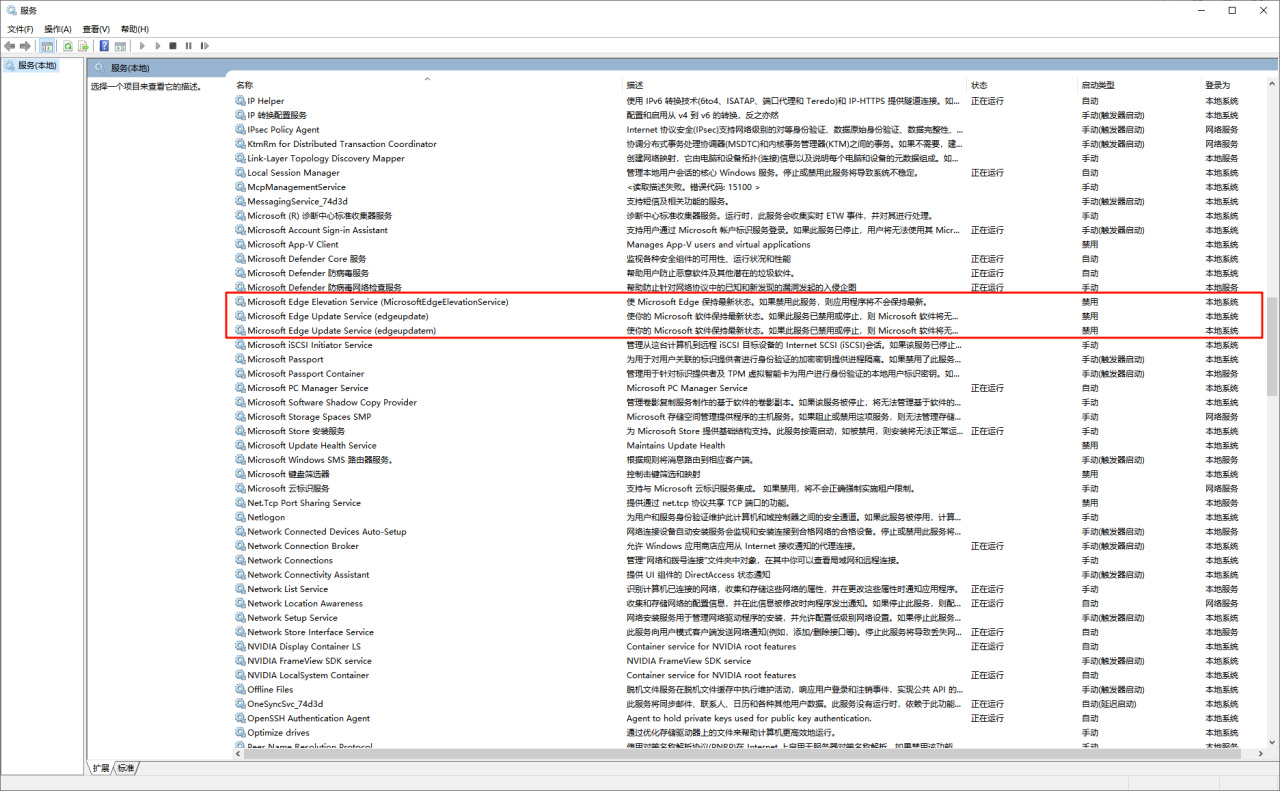The height and width of the screenshot is (791, 1280).
Task: Click the Export List toolbar icon
Action: (x=83, y=46)
